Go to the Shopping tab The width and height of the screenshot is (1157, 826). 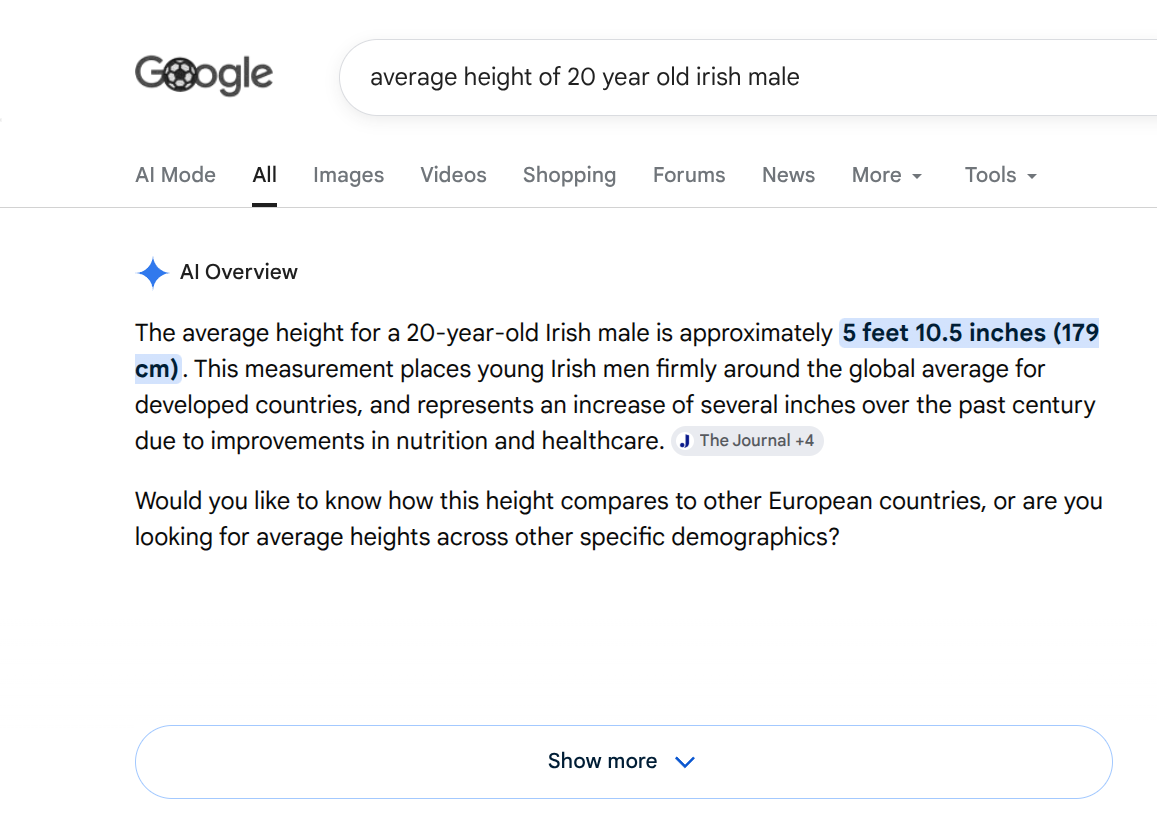570,175
